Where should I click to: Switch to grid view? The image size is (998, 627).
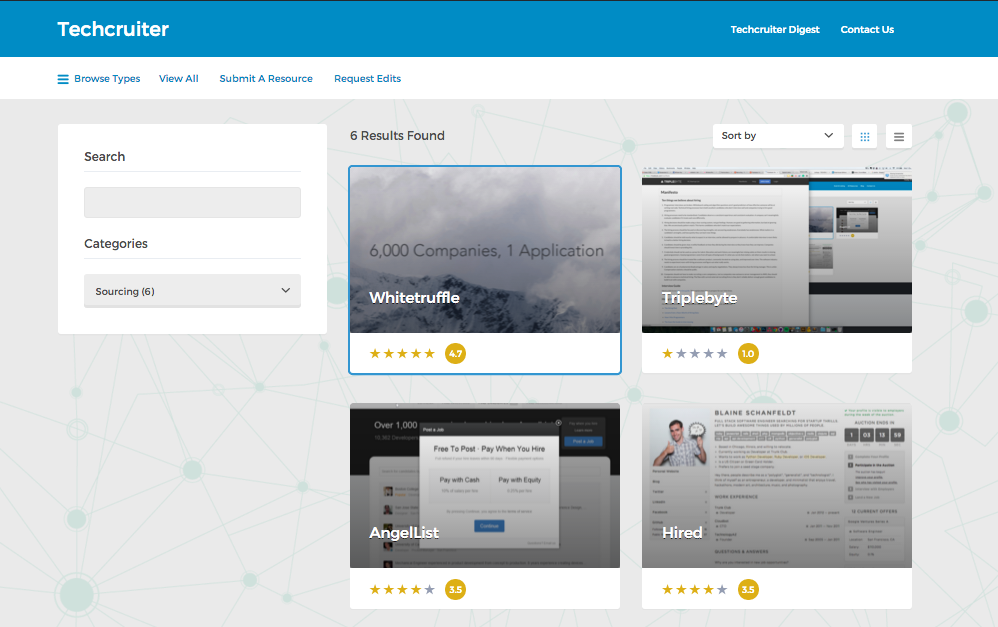tap(864, 136)
